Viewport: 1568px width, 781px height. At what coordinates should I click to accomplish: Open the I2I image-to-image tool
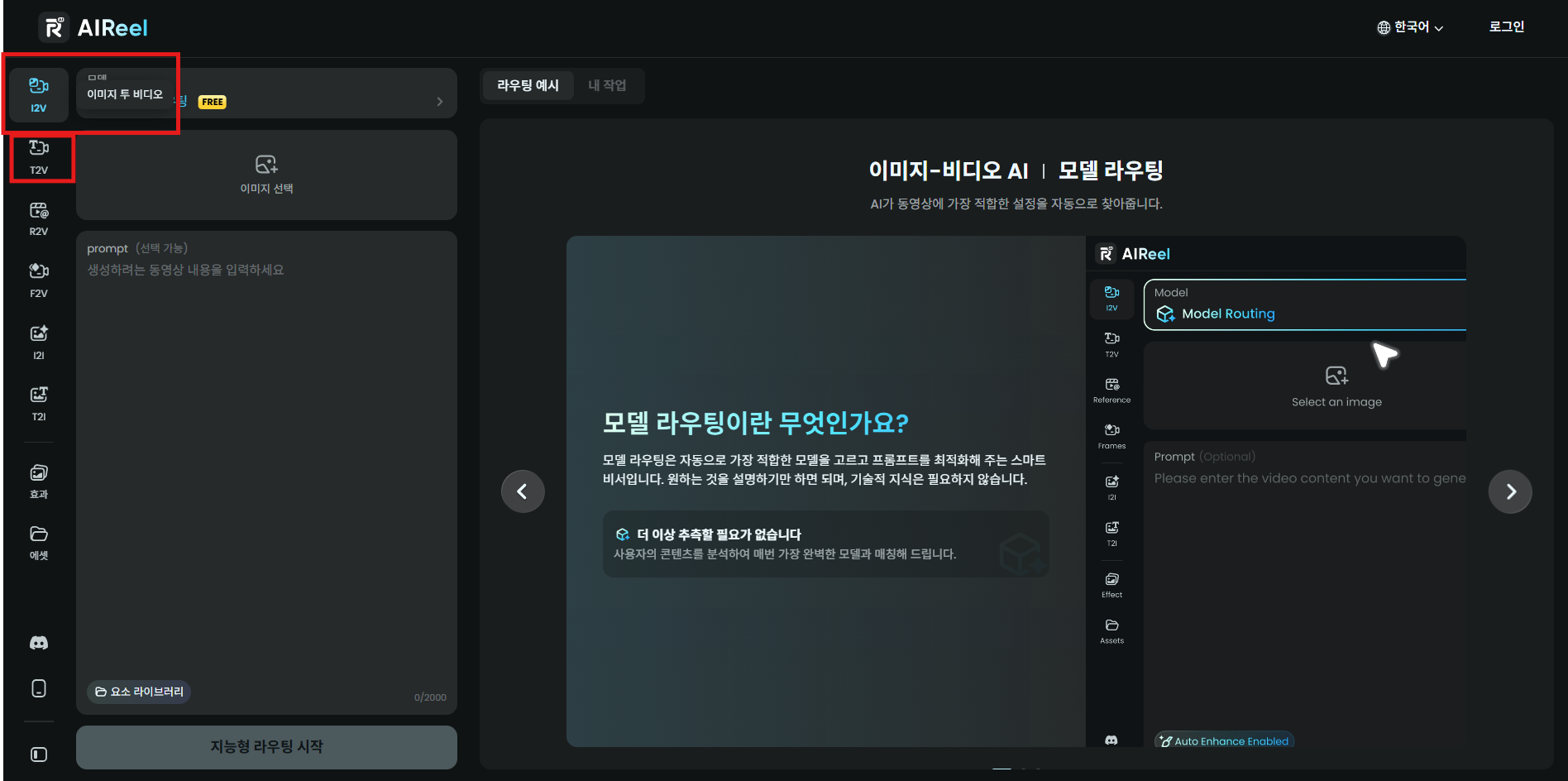38,343
